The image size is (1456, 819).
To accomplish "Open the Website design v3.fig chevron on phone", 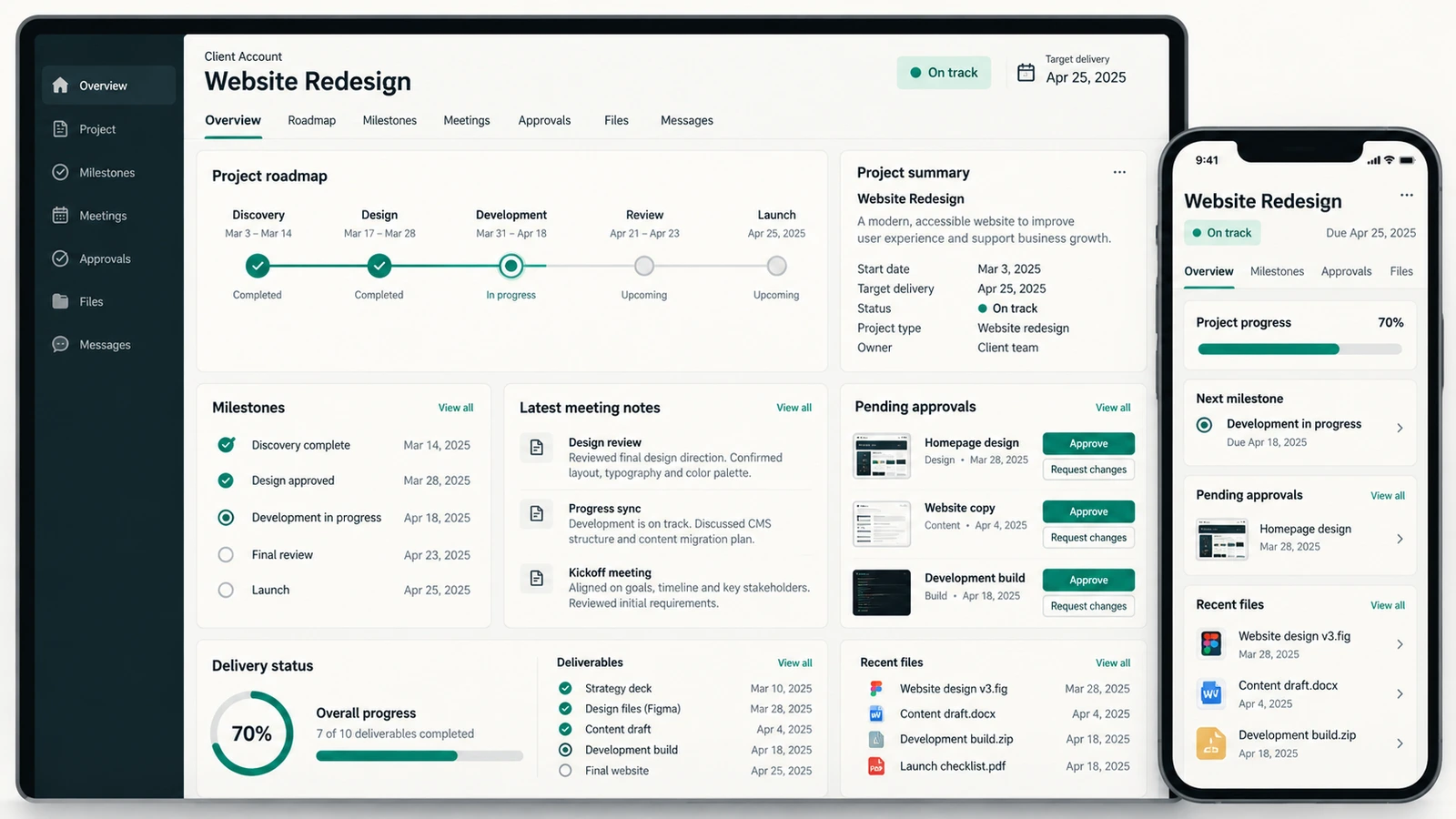I will point(1400,644).
